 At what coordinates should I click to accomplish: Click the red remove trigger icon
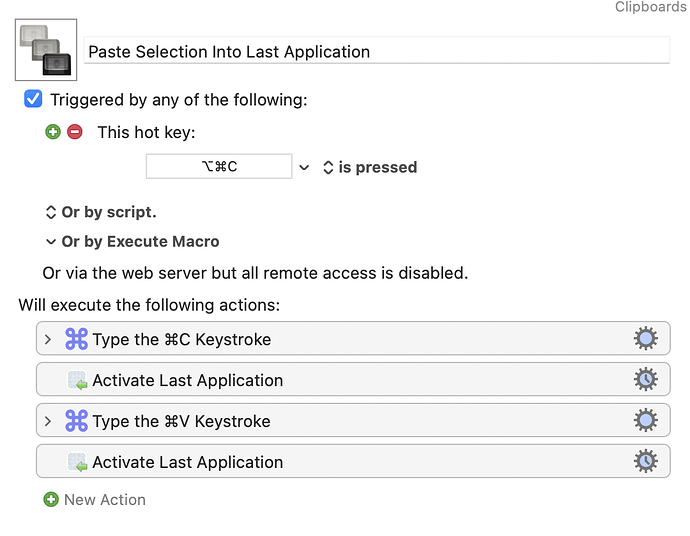click(74, 132)
